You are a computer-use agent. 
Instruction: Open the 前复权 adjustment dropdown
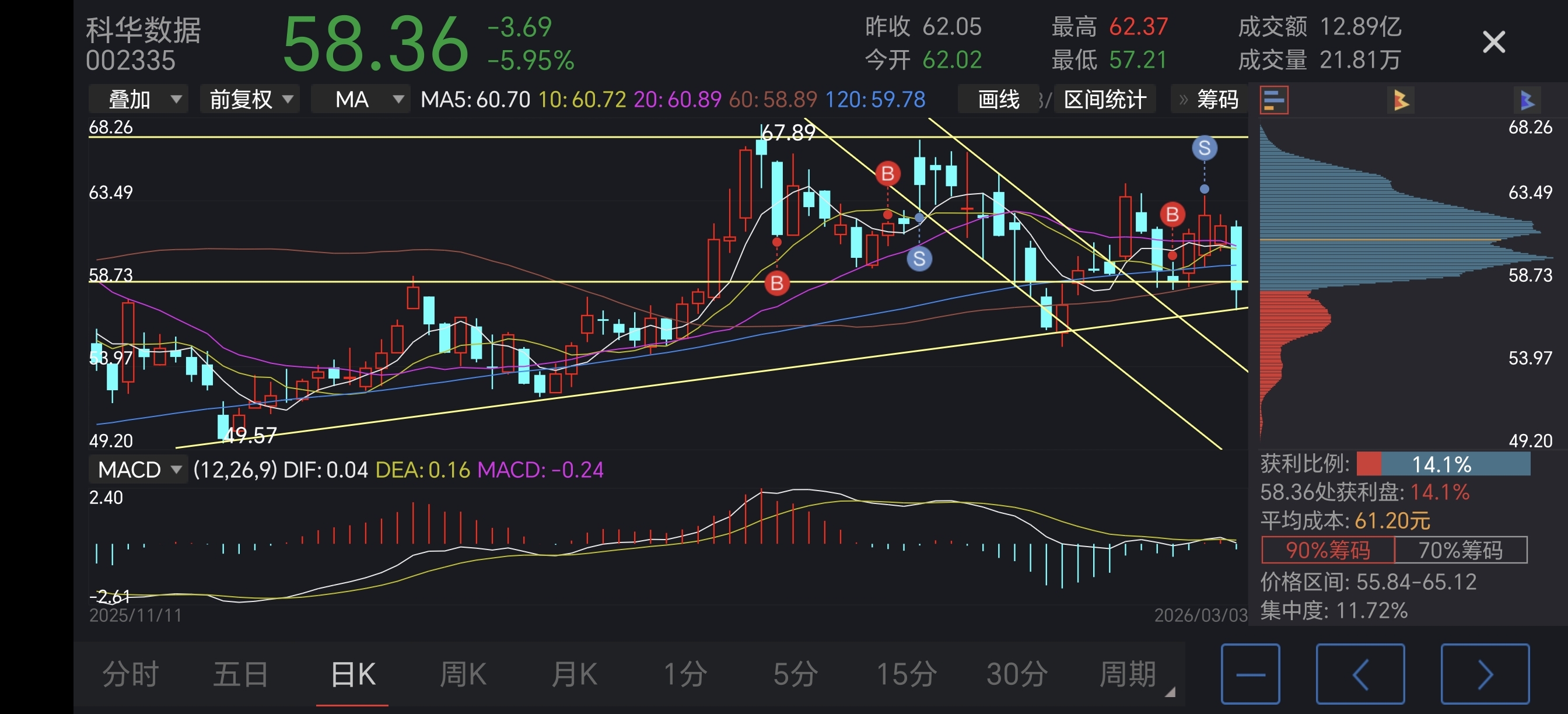pyautogui.click(x=250, y=99)
